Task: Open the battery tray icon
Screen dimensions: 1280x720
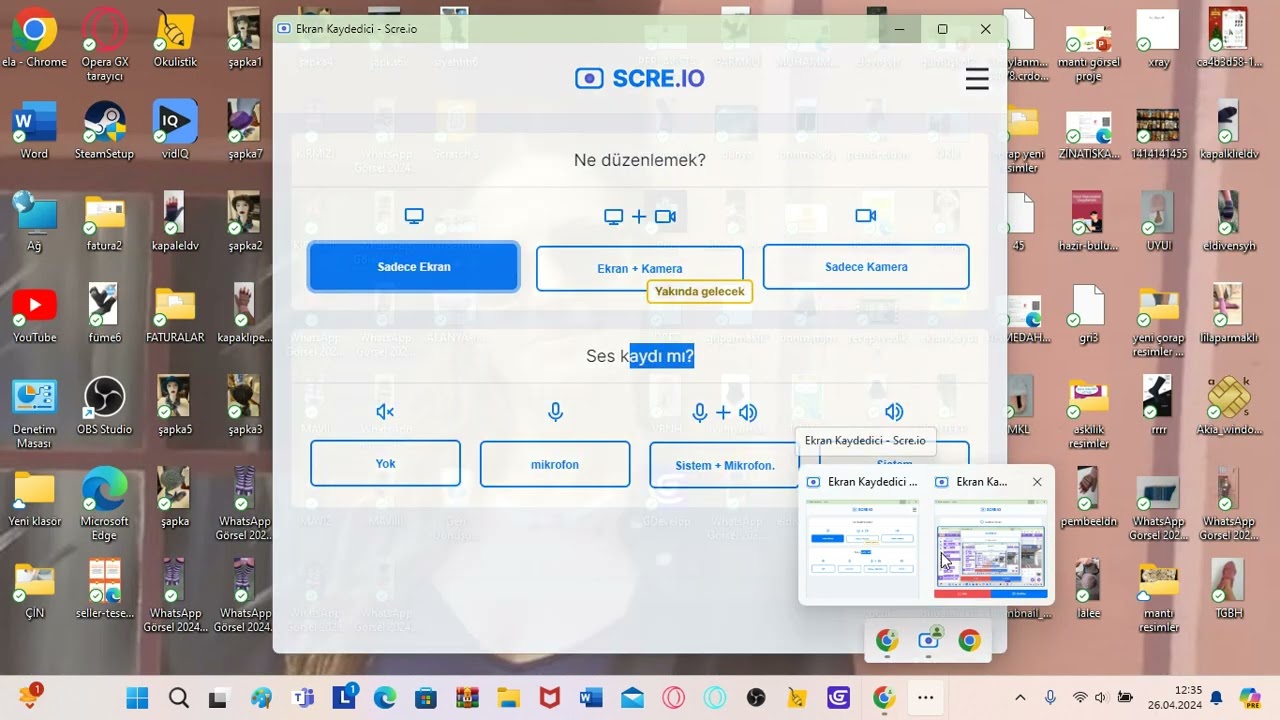Action: pos(1125,698)
